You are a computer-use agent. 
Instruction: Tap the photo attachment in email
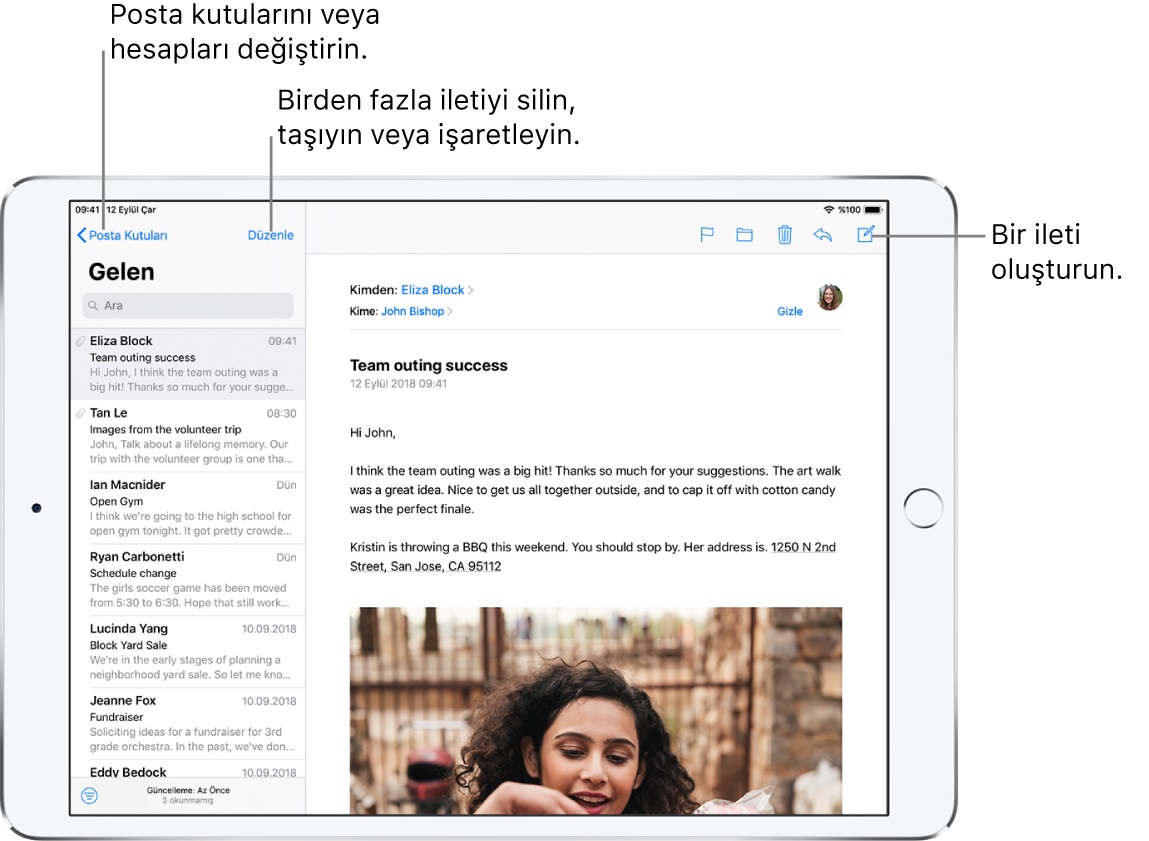point(595,710)
